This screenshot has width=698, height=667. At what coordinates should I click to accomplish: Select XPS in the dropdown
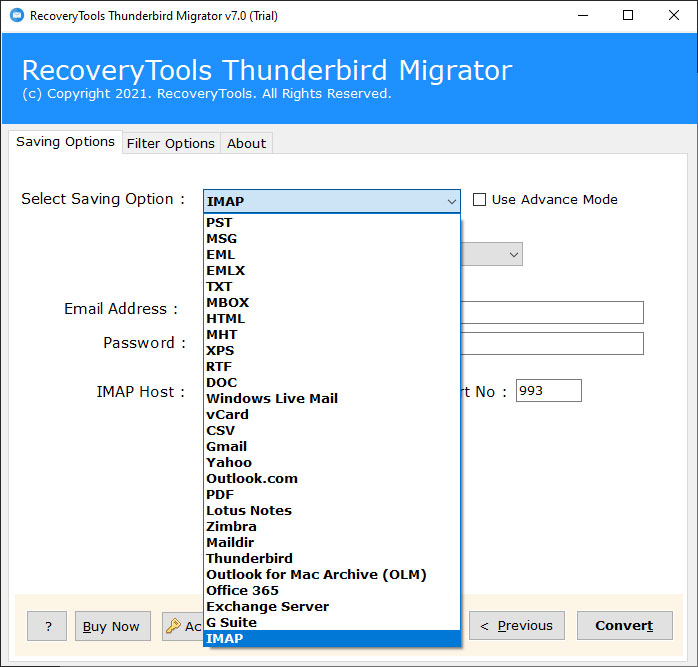332,350
